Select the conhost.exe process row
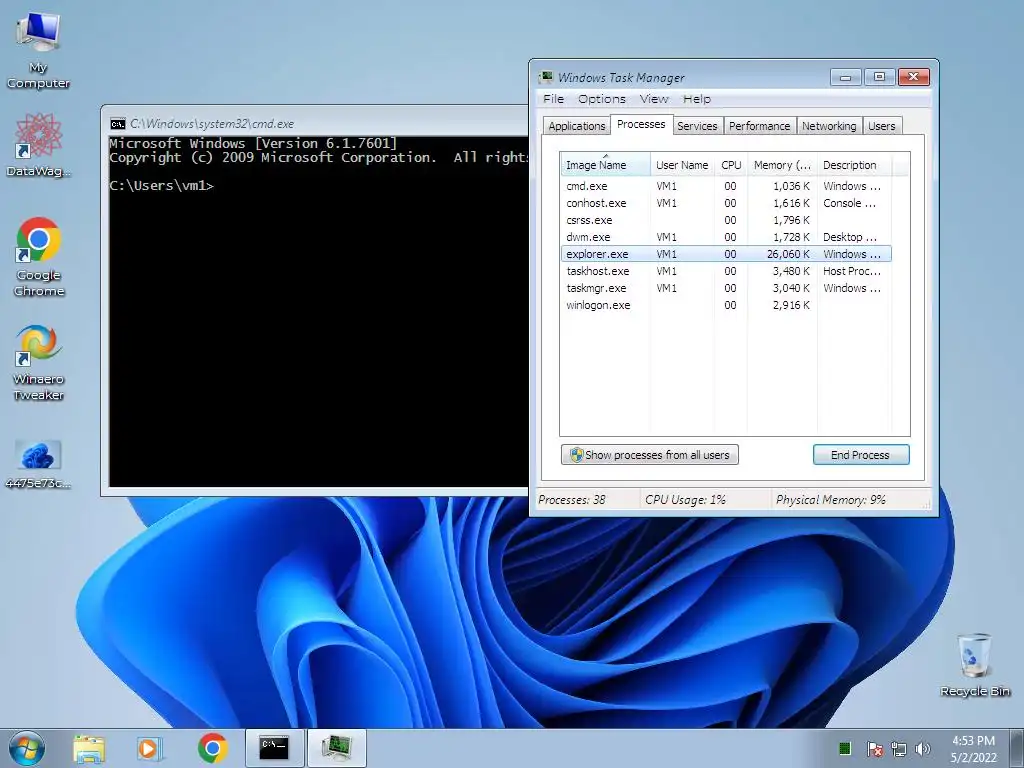The height and width of the screenshot is (768, 1024). pyautogui.click(x=726, y=203)
